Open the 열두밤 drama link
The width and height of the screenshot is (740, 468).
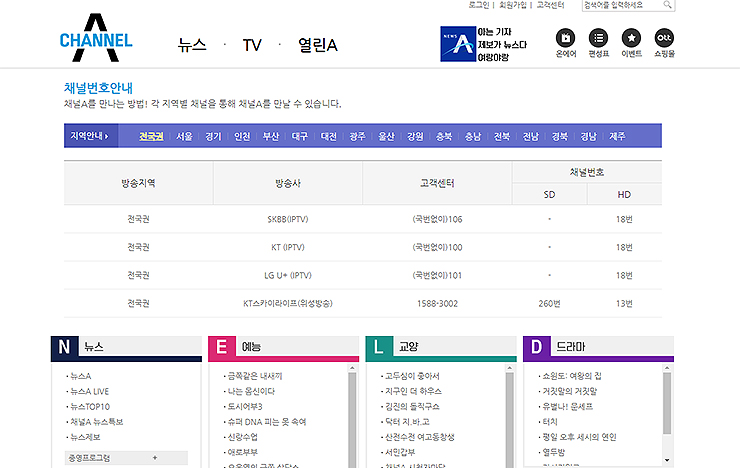[553, 452]
